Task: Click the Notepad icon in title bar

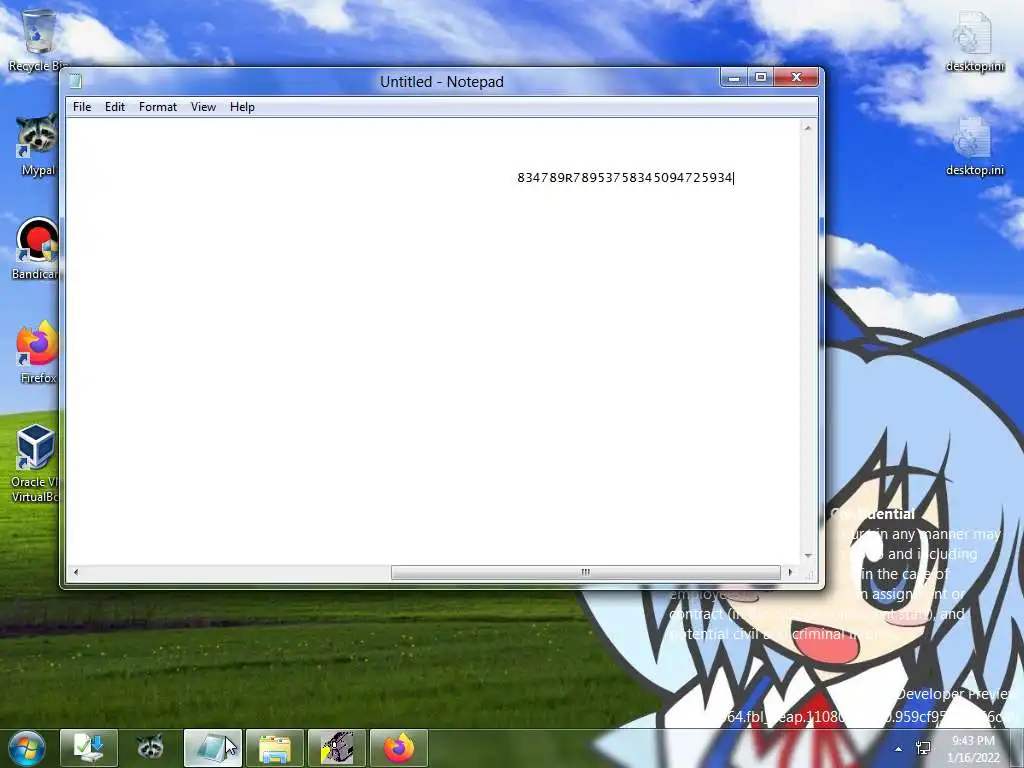Action: [x=76, y=82]
